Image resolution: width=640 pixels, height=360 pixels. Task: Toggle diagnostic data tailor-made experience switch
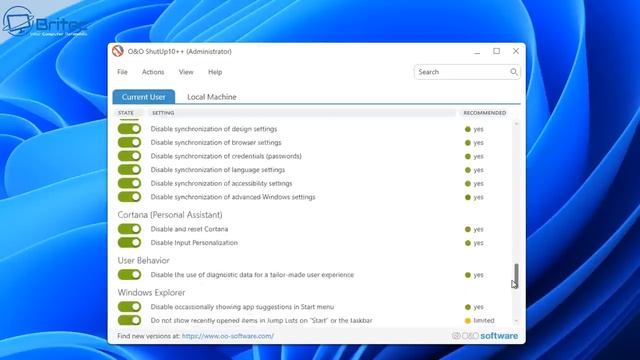[x=129, y=275]
